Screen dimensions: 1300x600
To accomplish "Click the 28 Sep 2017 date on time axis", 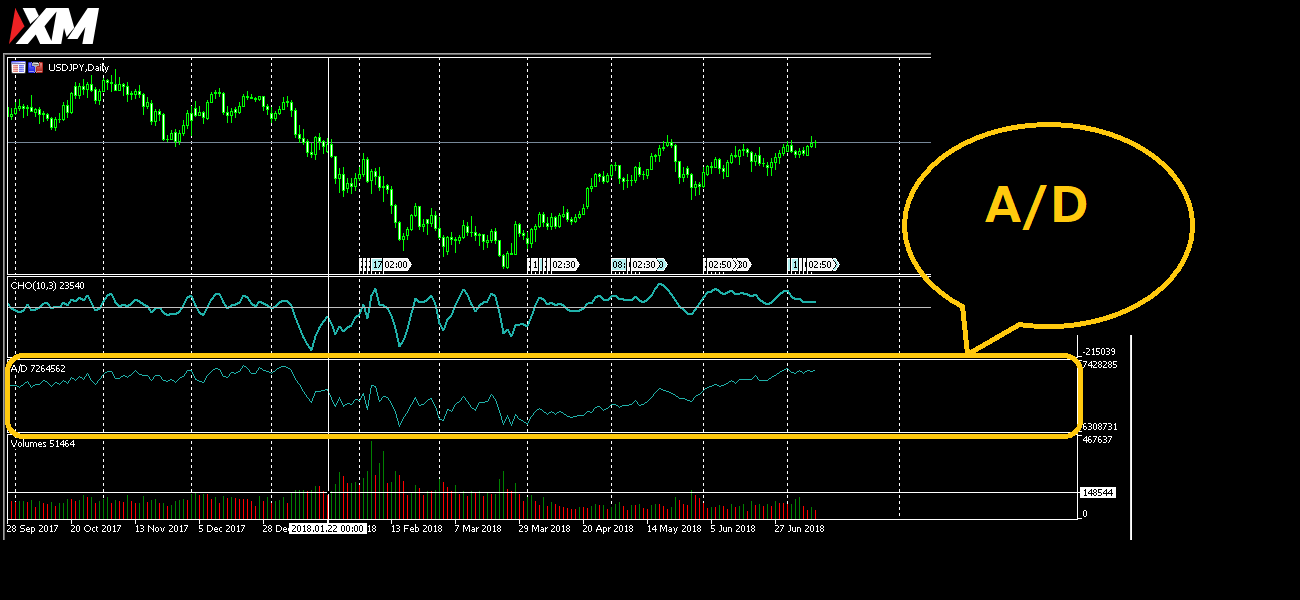I will click(x=32, y=528).
